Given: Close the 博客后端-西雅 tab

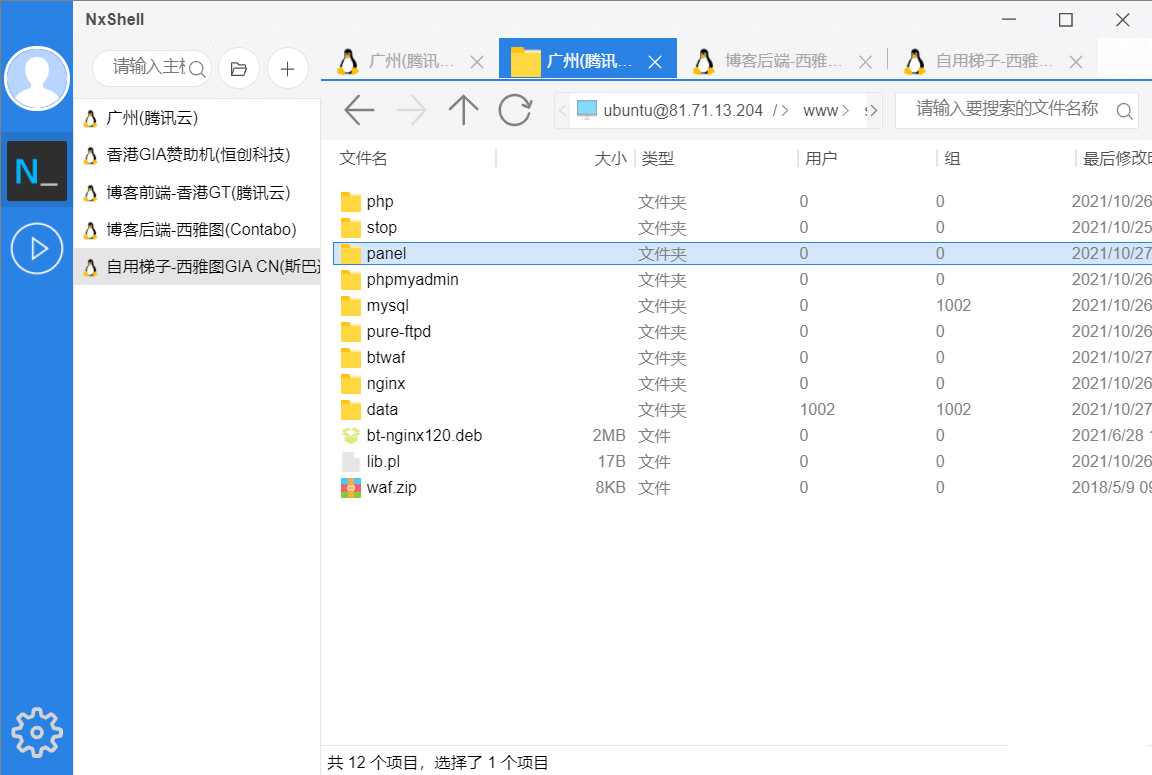Looking at the screenshot, I should tap(865, 62).
